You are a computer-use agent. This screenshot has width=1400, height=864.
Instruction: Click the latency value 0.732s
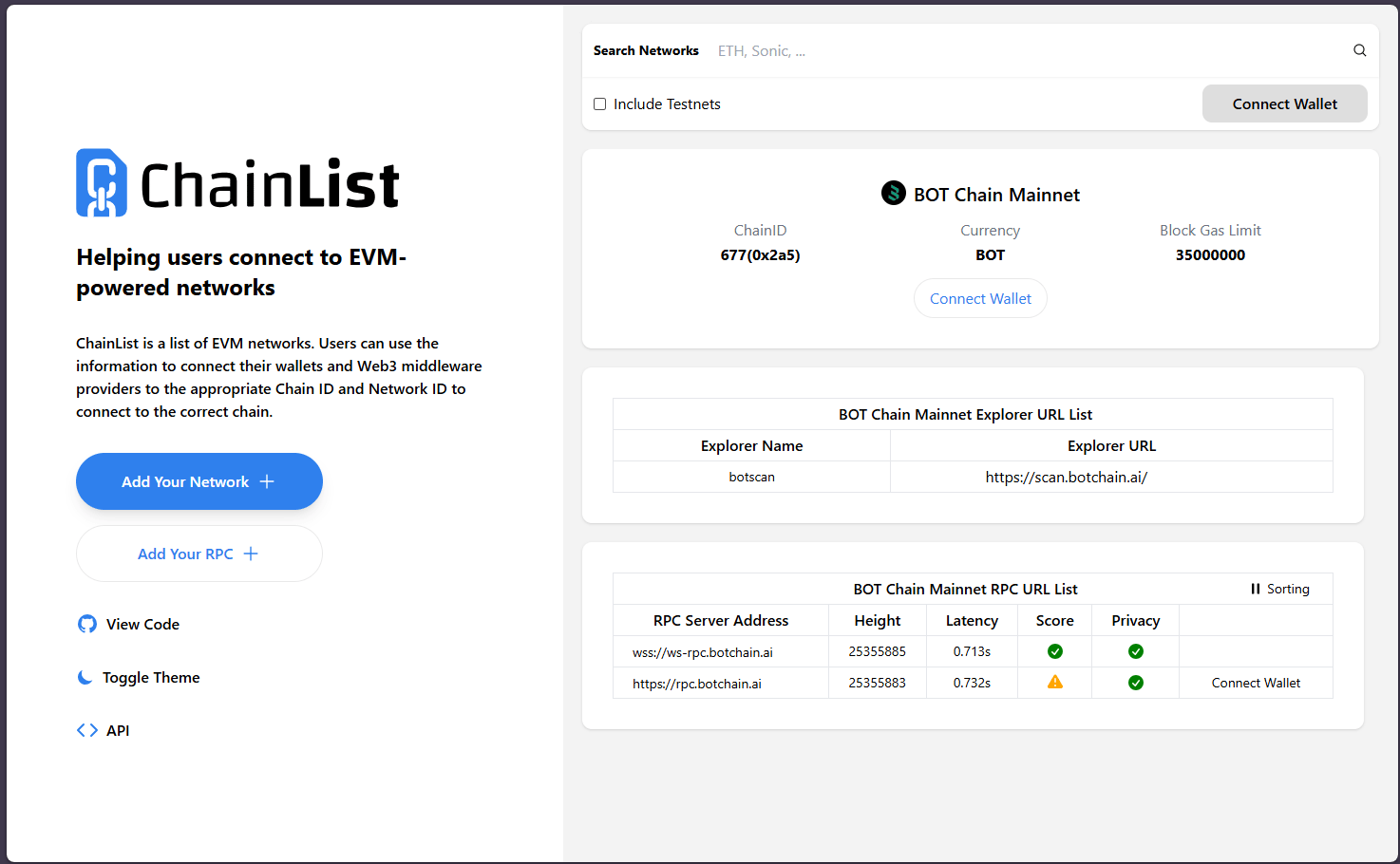(x=972, y=683)
